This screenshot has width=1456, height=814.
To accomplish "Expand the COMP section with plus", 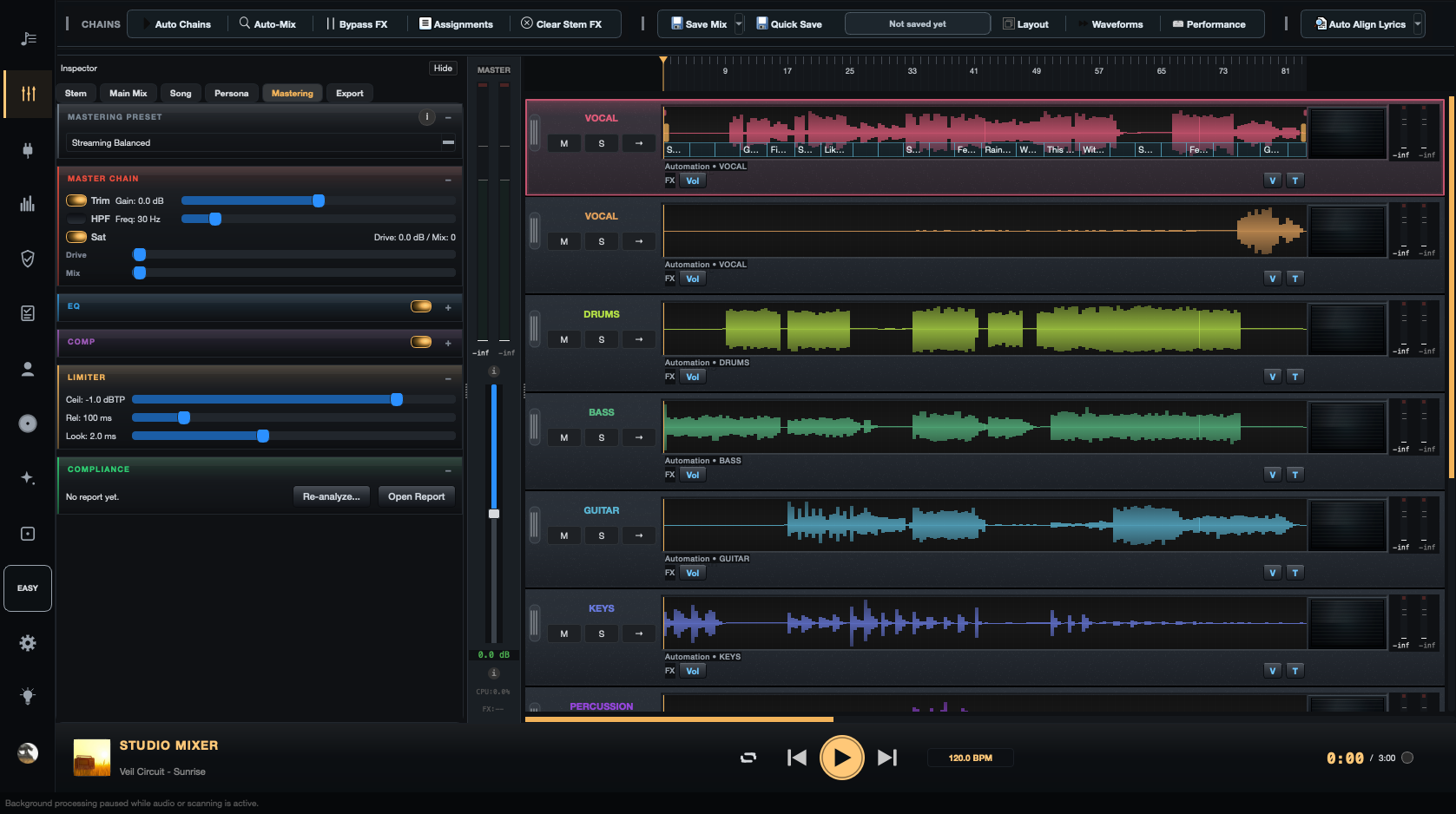I will click(x=448, y=343).
